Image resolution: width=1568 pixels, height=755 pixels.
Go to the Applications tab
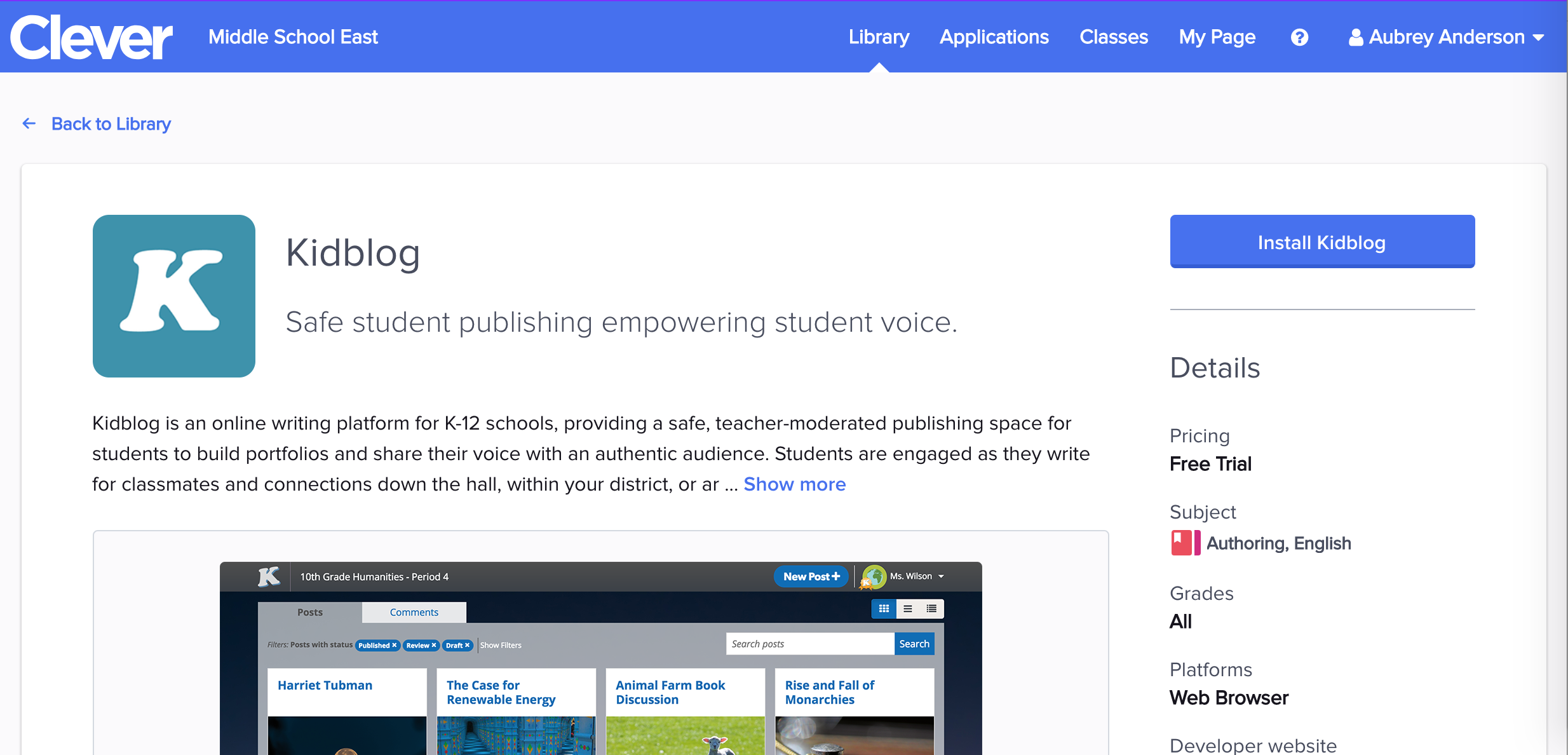point(994,37)
